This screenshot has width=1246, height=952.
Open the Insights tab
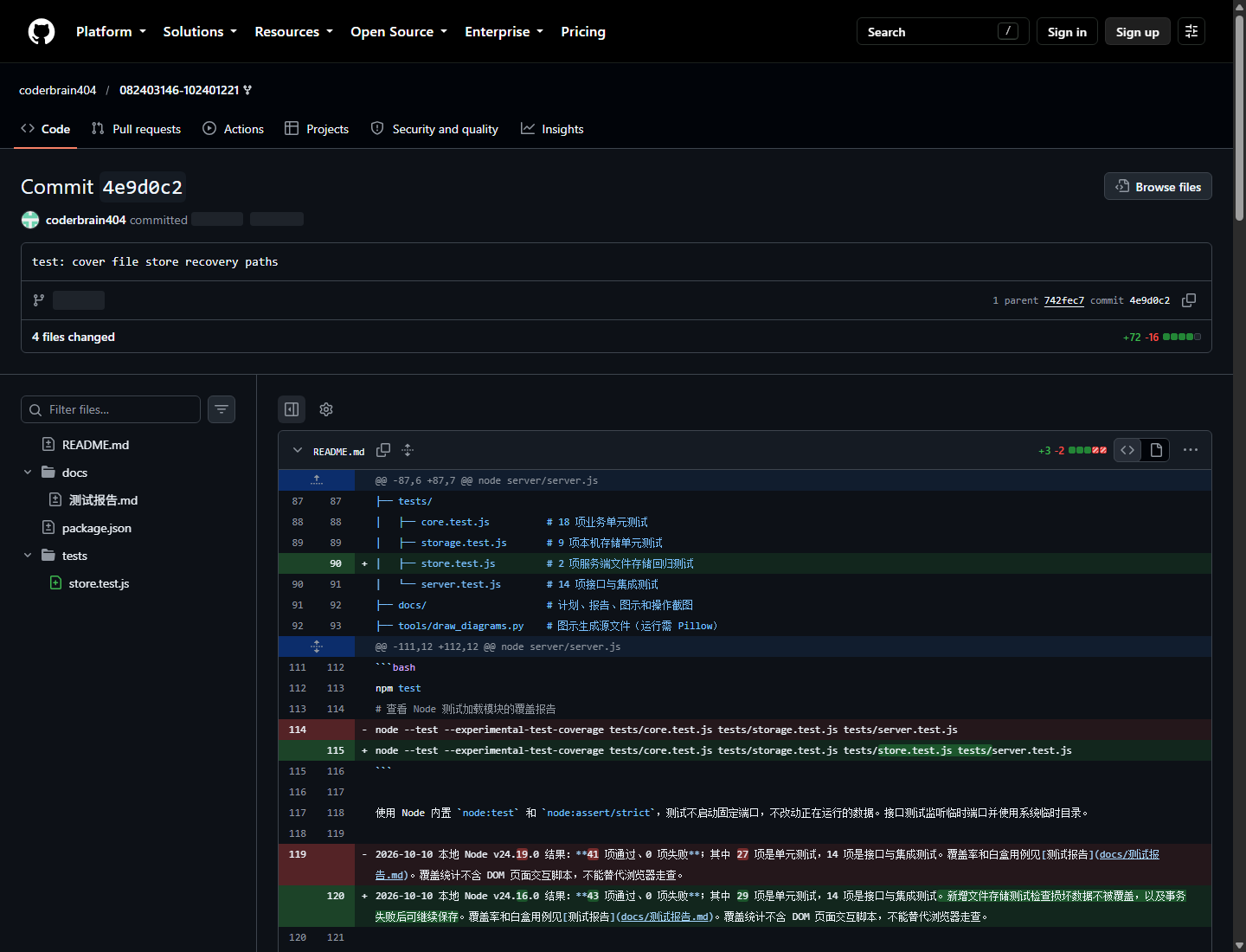(552, 129)
